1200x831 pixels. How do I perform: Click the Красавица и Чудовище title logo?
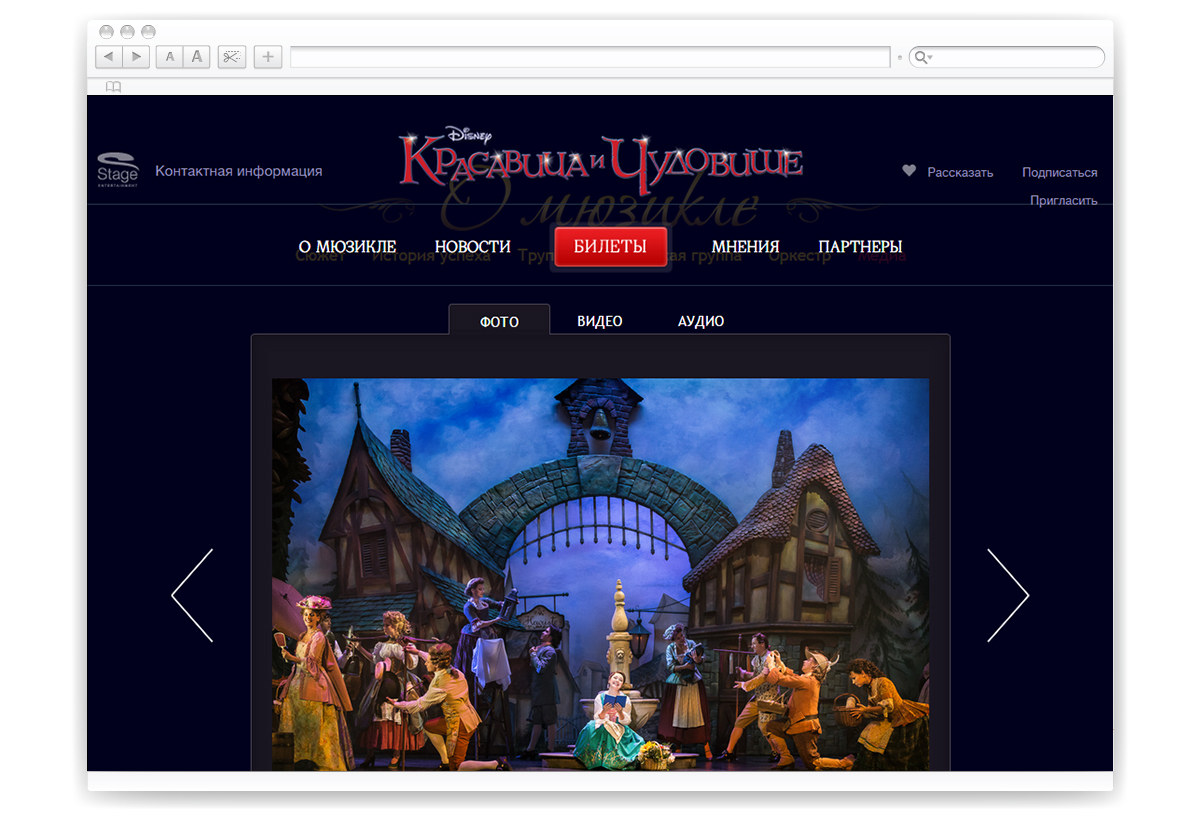[601, 159]
